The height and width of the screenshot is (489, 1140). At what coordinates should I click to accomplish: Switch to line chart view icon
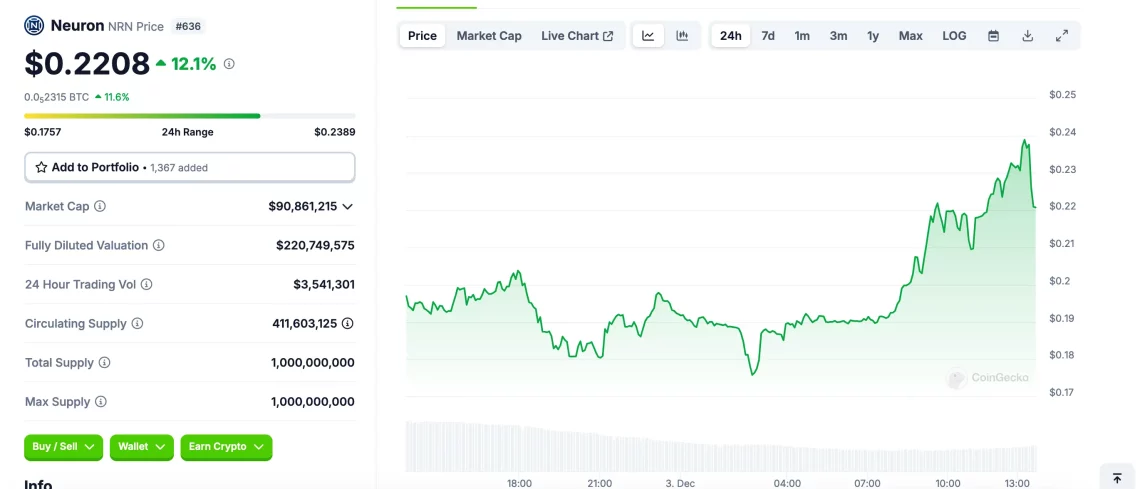click(648, 36)
